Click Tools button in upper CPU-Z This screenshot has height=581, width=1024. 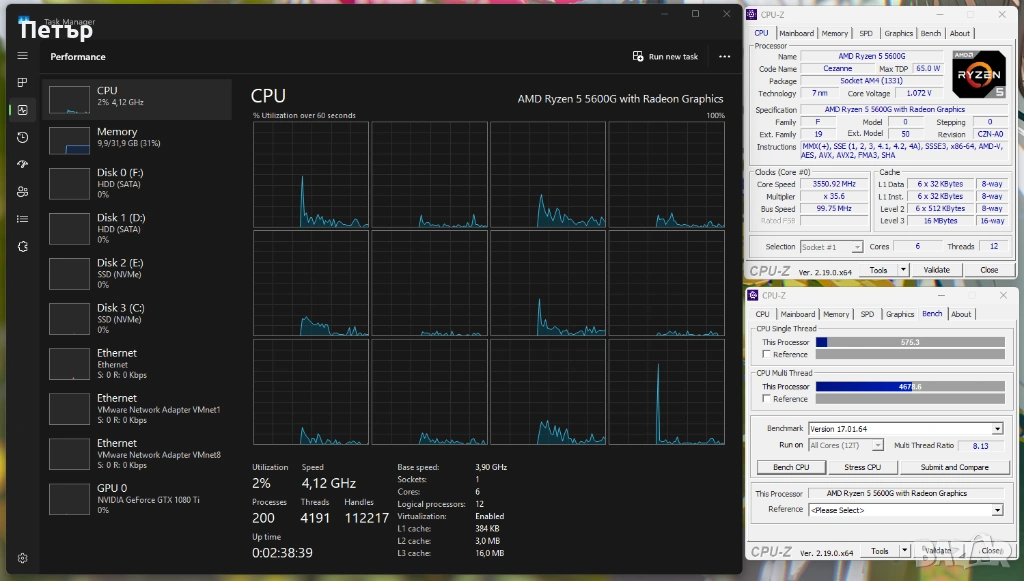coord(878,270)
